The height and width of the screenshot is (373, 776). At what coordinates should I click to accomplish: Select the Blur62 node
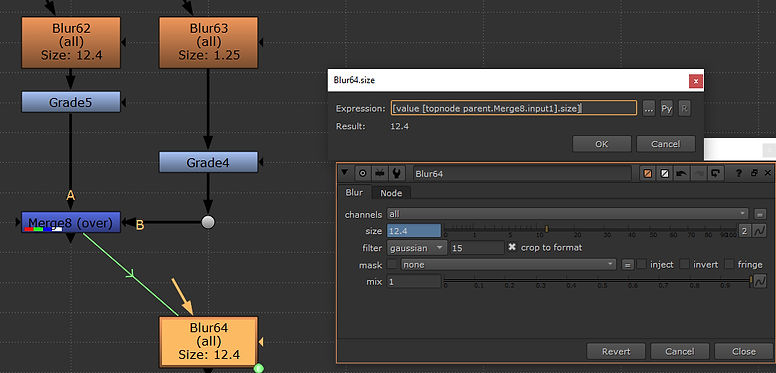point(71,42)
